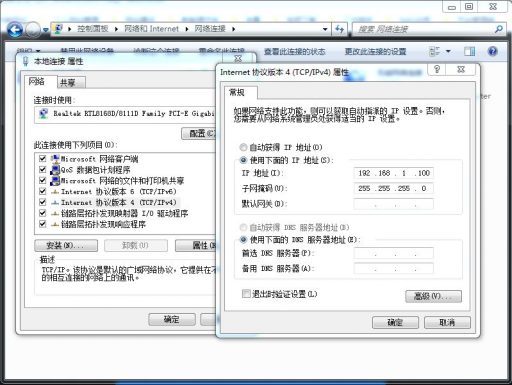Click 控制面板 breadcrumb in address bar
This screenshot has height=385, width=512.
93,29
